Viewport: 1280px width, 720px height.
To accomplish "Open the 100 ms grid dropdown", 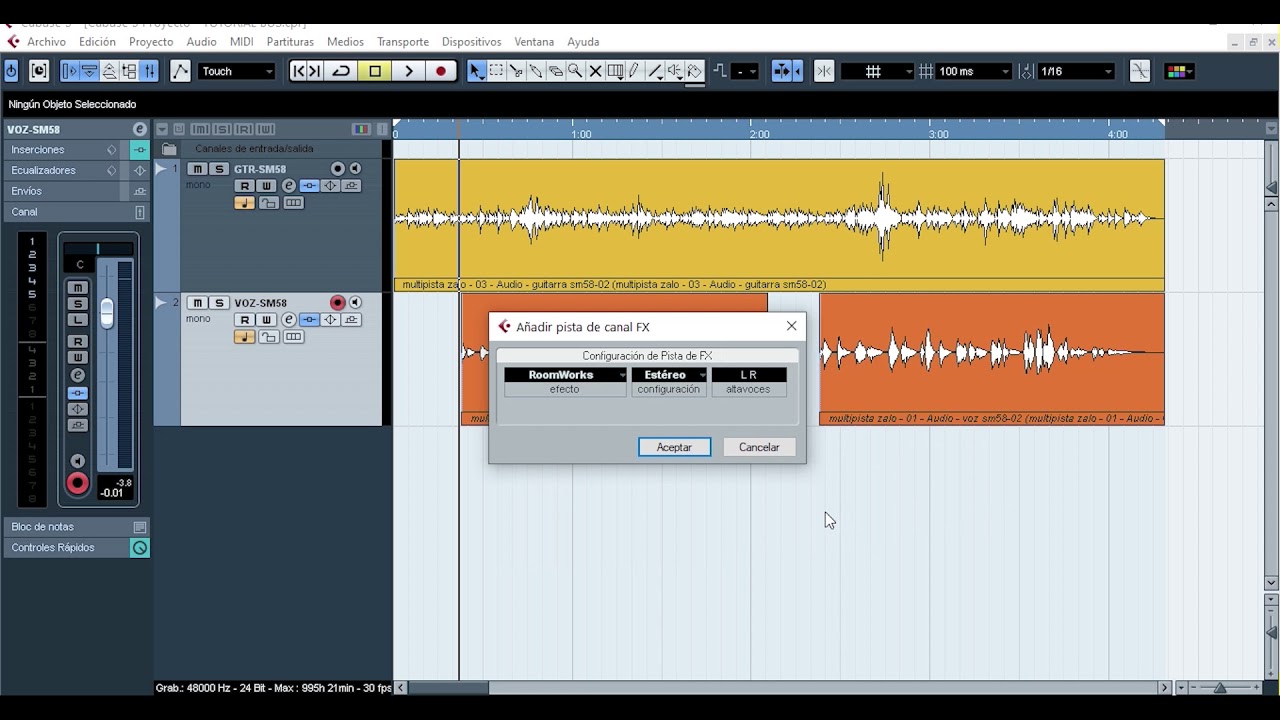I will (x=975, y=71).
